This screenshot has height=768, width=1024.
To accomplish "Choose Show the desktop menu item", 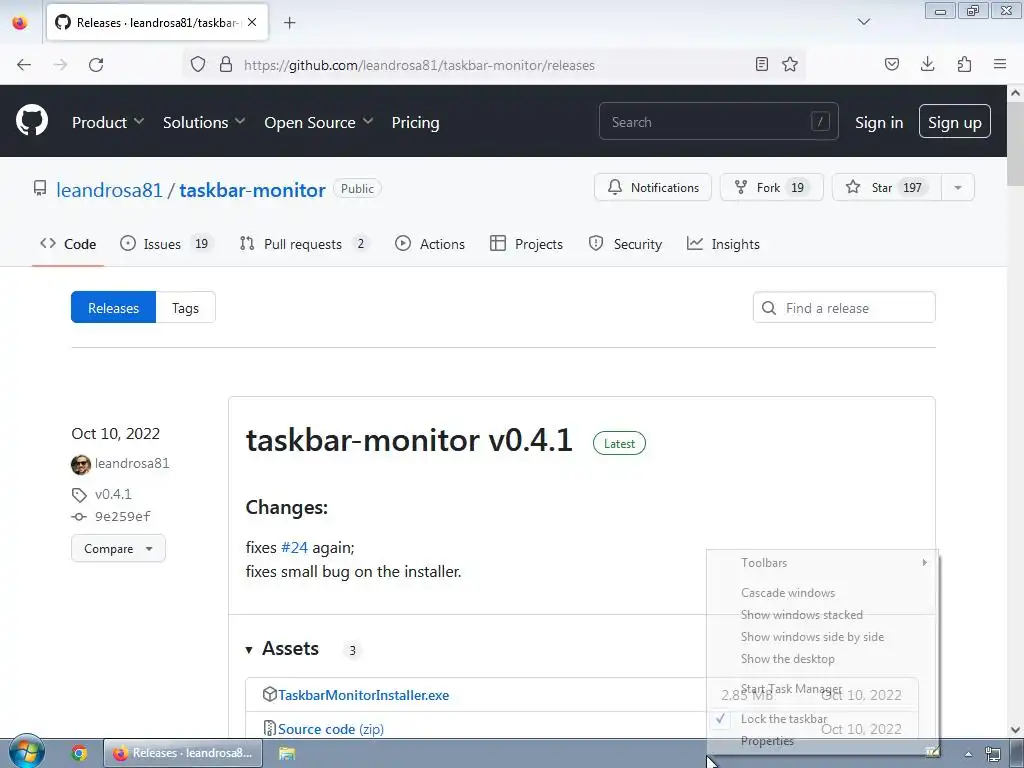I will click(823, 659).
